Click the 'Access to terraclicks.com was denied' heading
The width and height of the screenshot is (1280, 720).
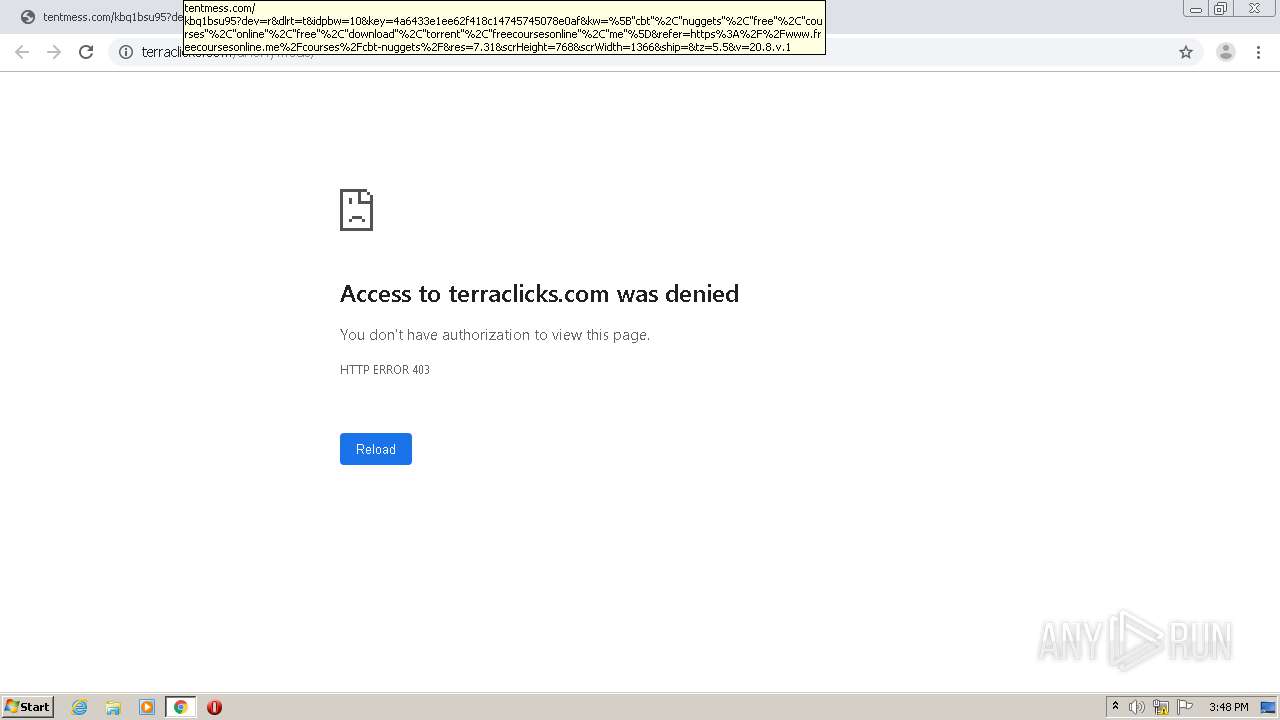[539, 294]
